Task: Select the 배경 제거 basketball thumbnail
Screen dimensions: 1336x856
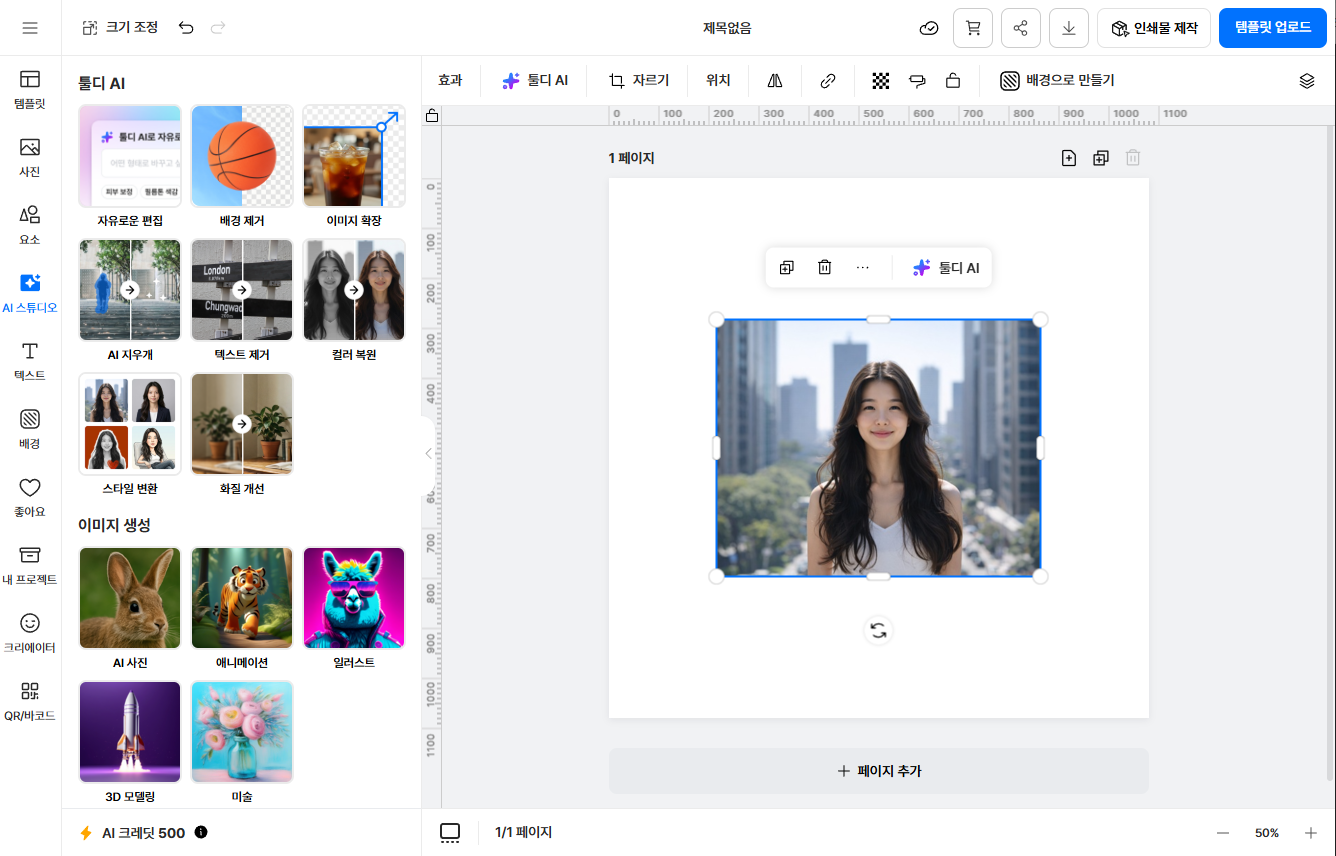Action: 242,157
